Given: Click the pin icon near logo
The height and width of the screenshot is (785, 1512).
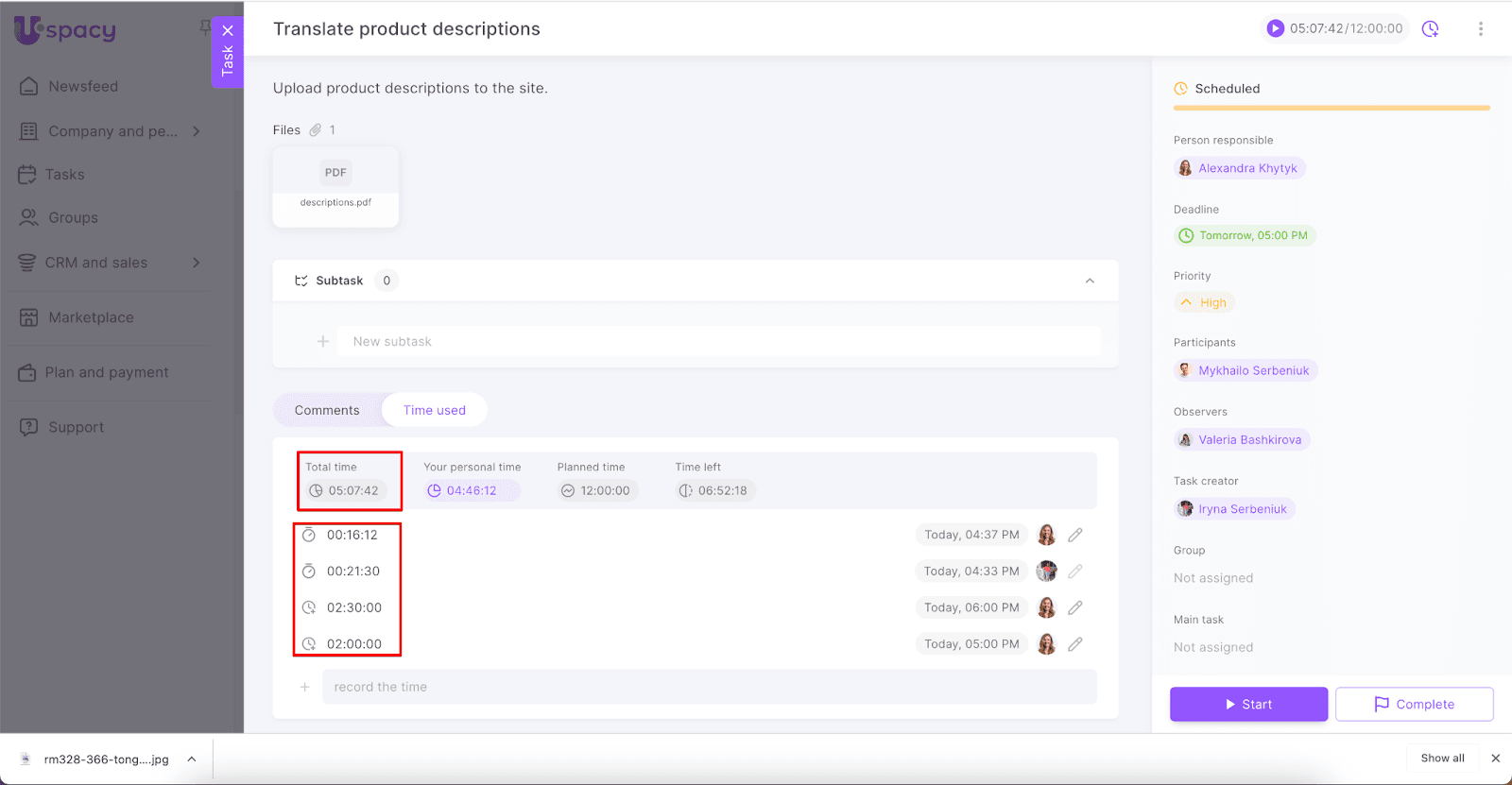Looking at the screenshot, I should click(205, 27).
